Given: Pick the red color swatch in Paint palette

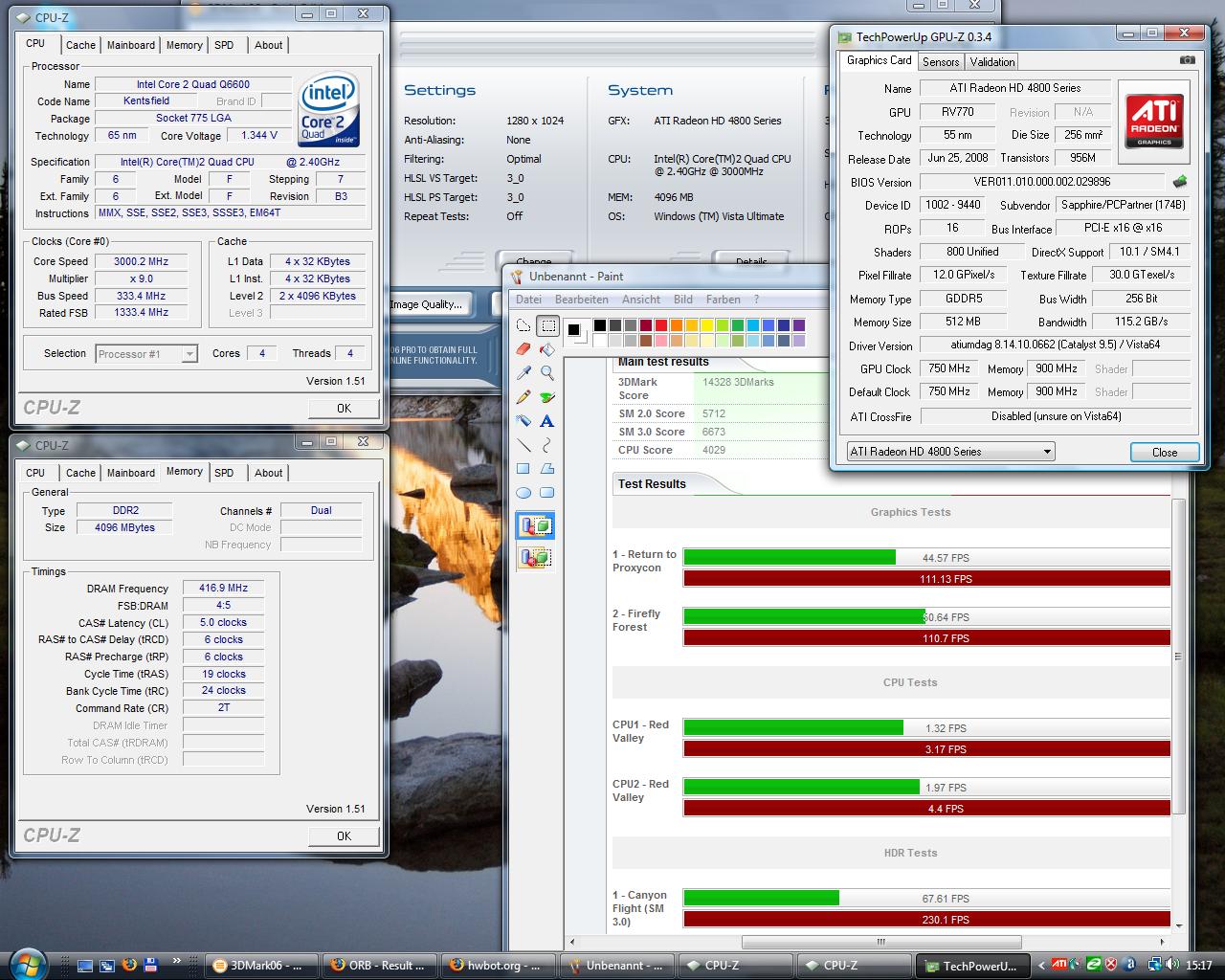Looking at the screenshot, I should 661,325.
